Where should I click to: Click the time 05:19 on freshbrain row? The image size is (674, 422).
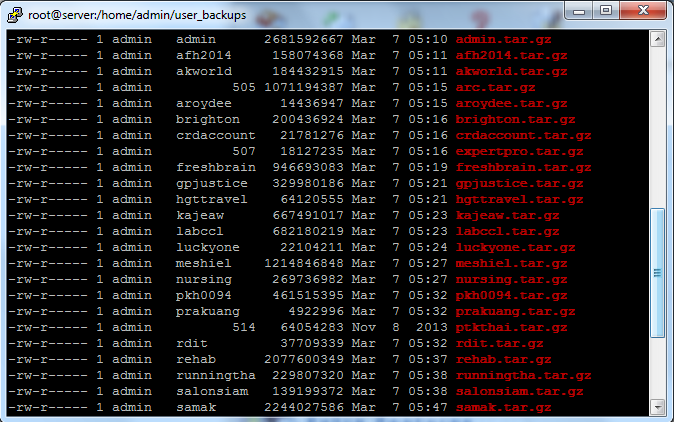428,168
